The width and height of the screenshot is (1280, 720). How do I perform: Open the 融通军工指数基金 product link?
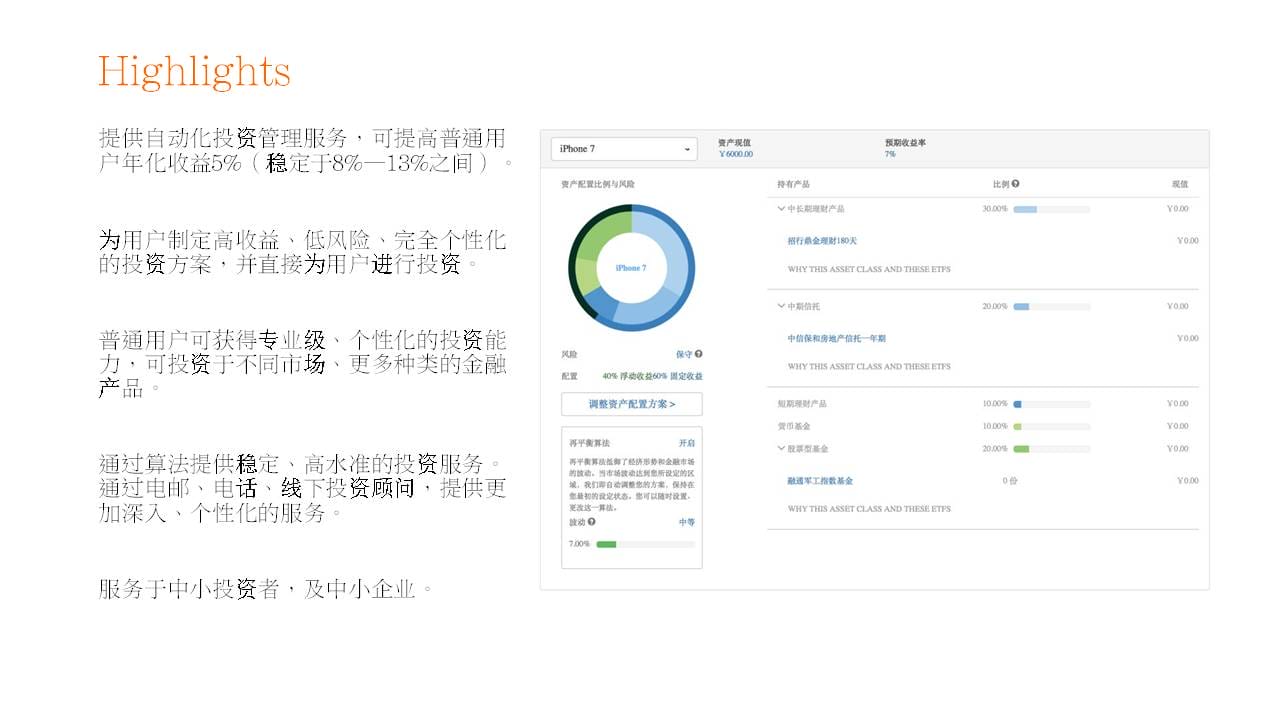point(820,481)
